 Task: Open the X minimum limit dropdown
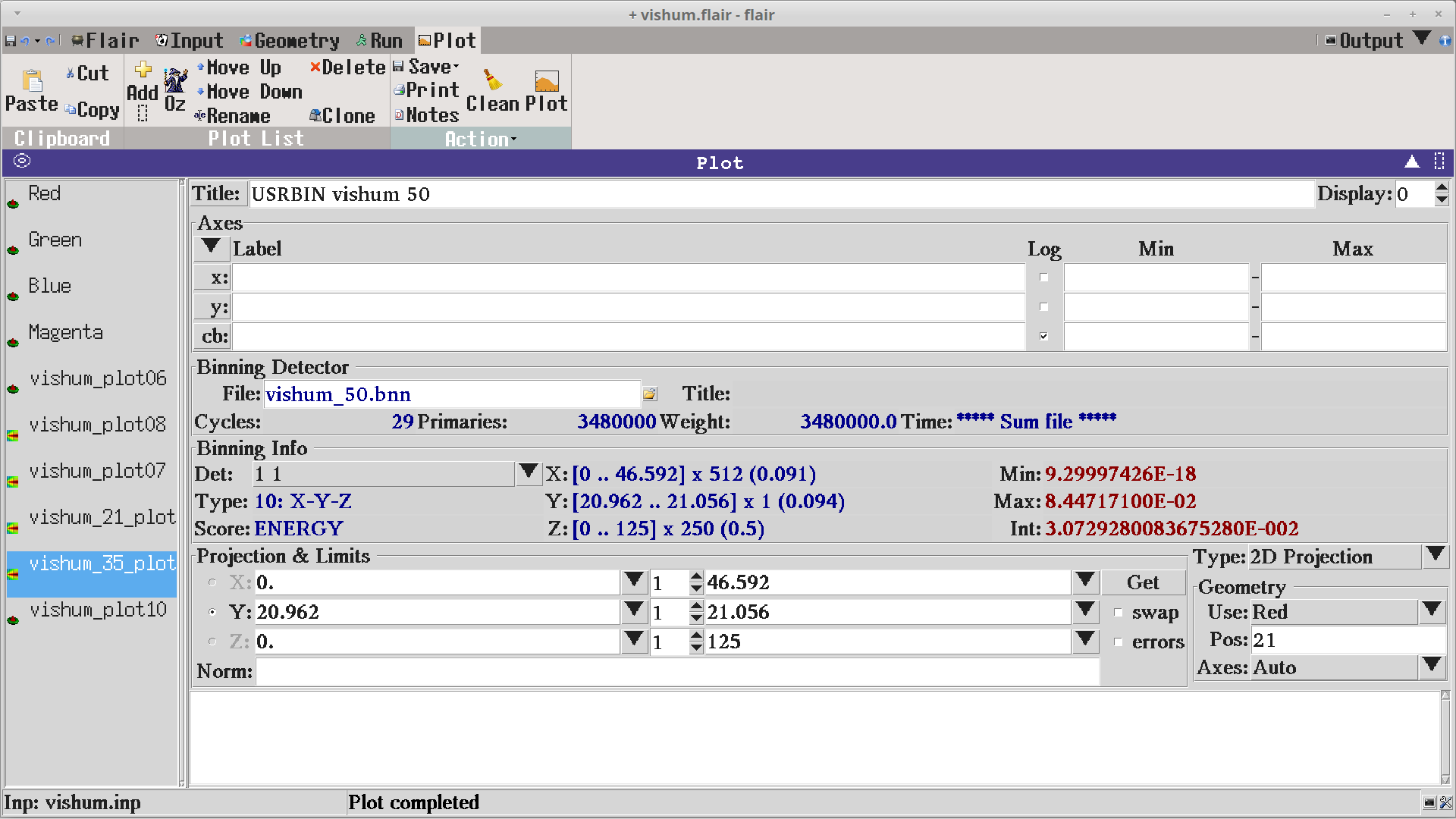coord(634,582)
